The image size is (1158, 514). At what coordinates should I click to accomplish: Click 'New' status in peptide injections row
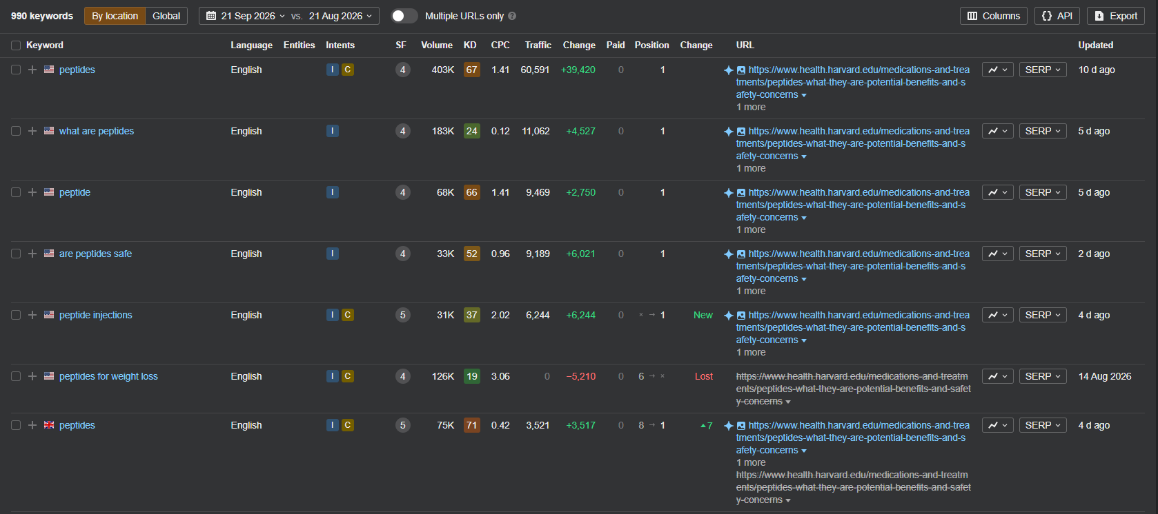click(703, 315)
